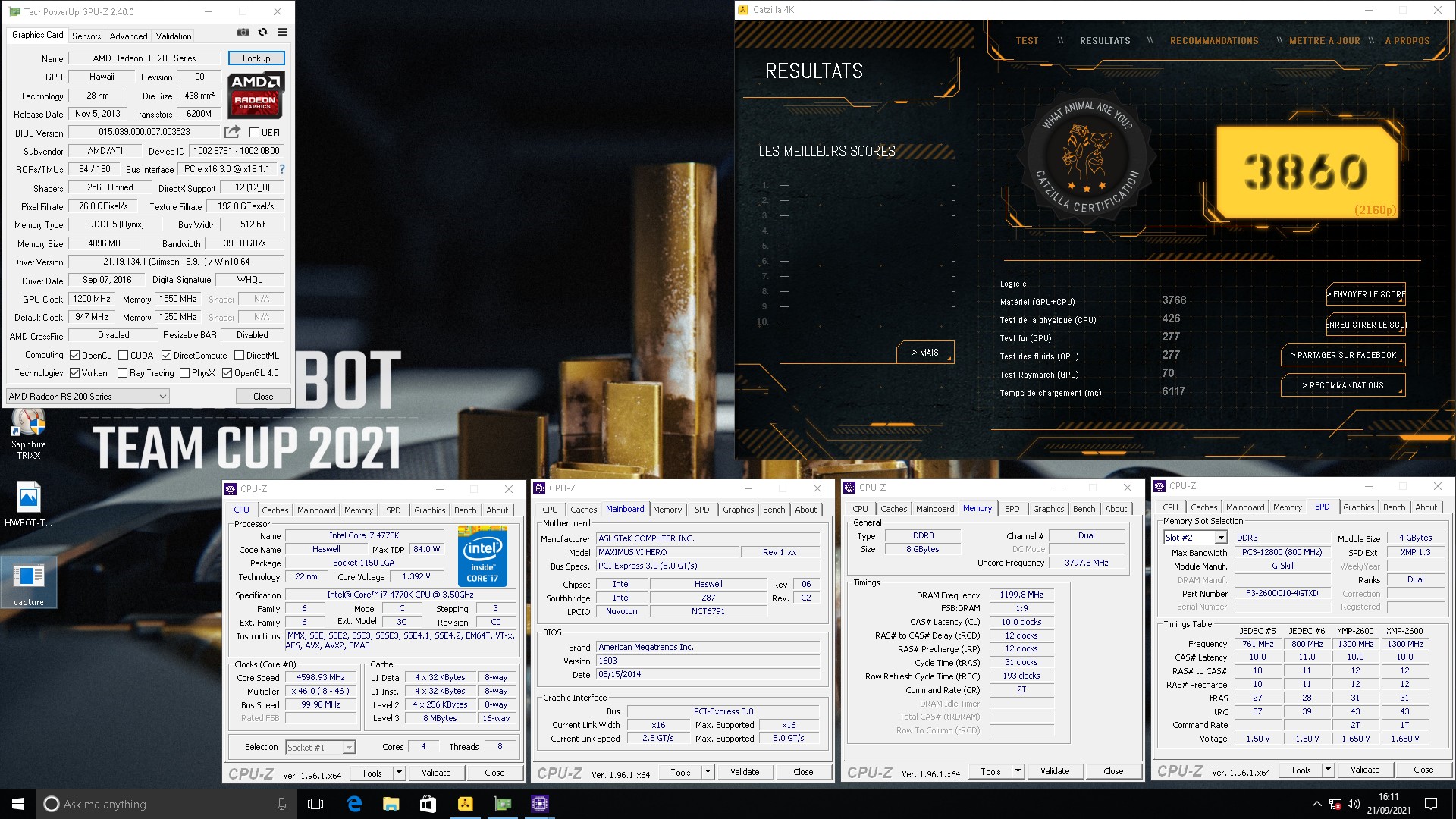Switch to the Advanced tab in GPU-Z

coord(128,36)
